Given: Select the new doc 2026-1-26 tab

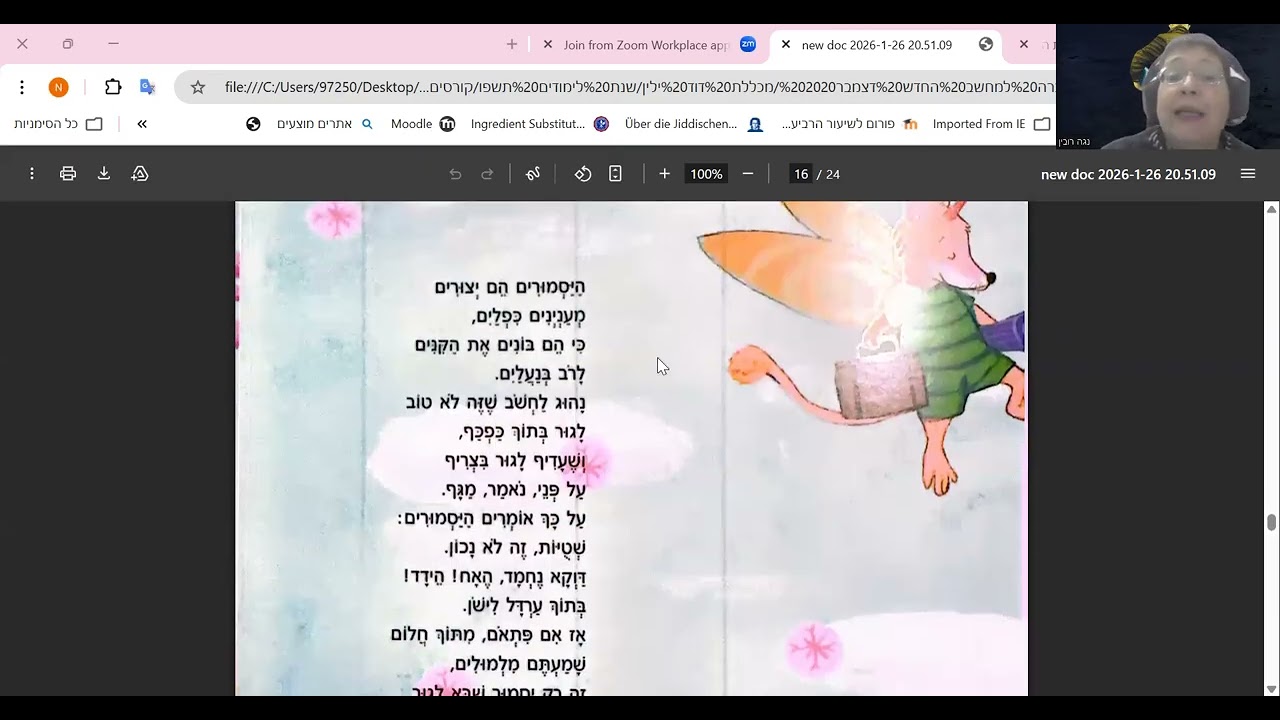Looking at the screenshot, I should [x=877, y=45].
